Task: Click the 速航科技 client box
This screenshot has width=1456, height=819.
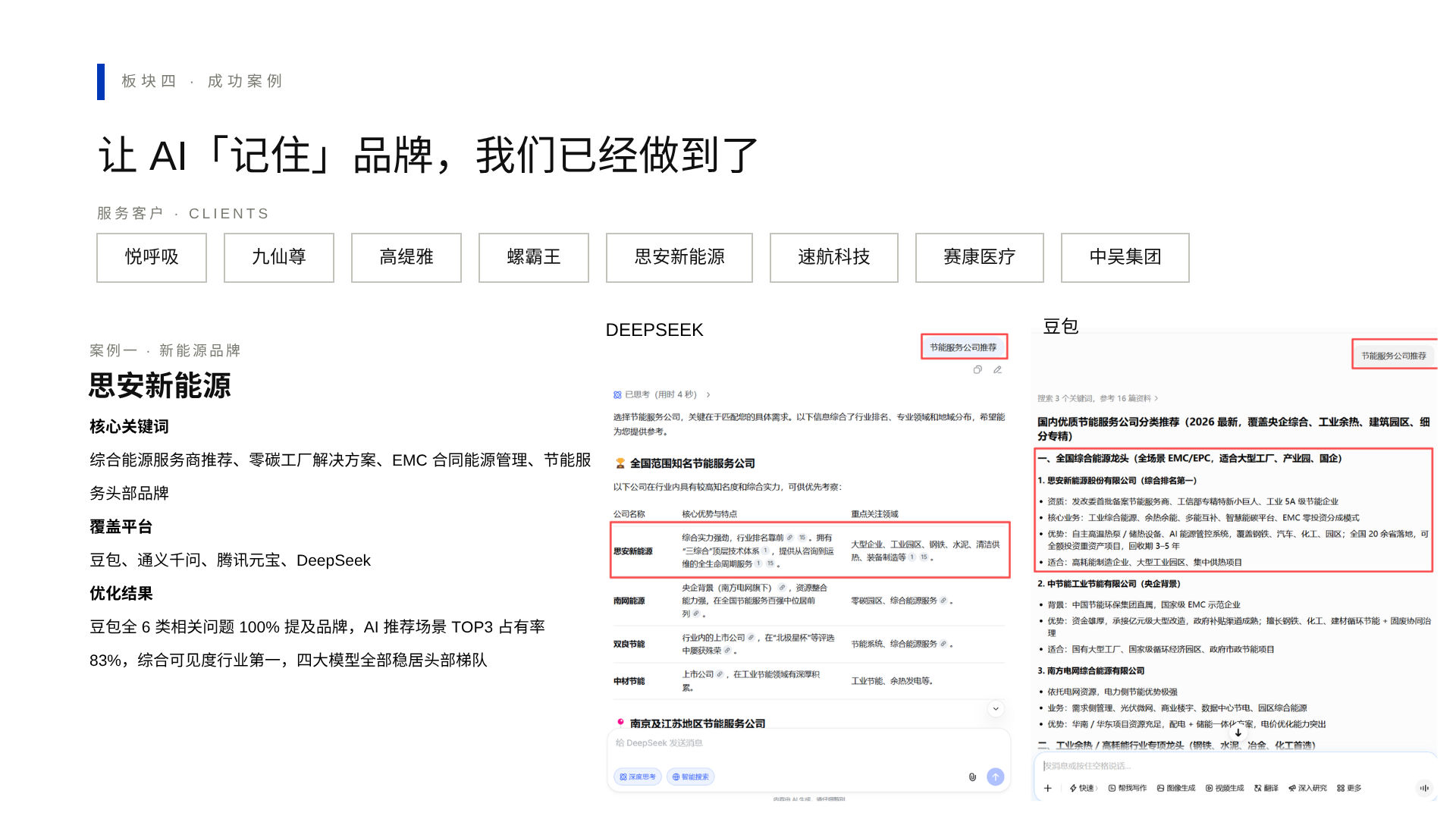Action: (x=834, y=258)
